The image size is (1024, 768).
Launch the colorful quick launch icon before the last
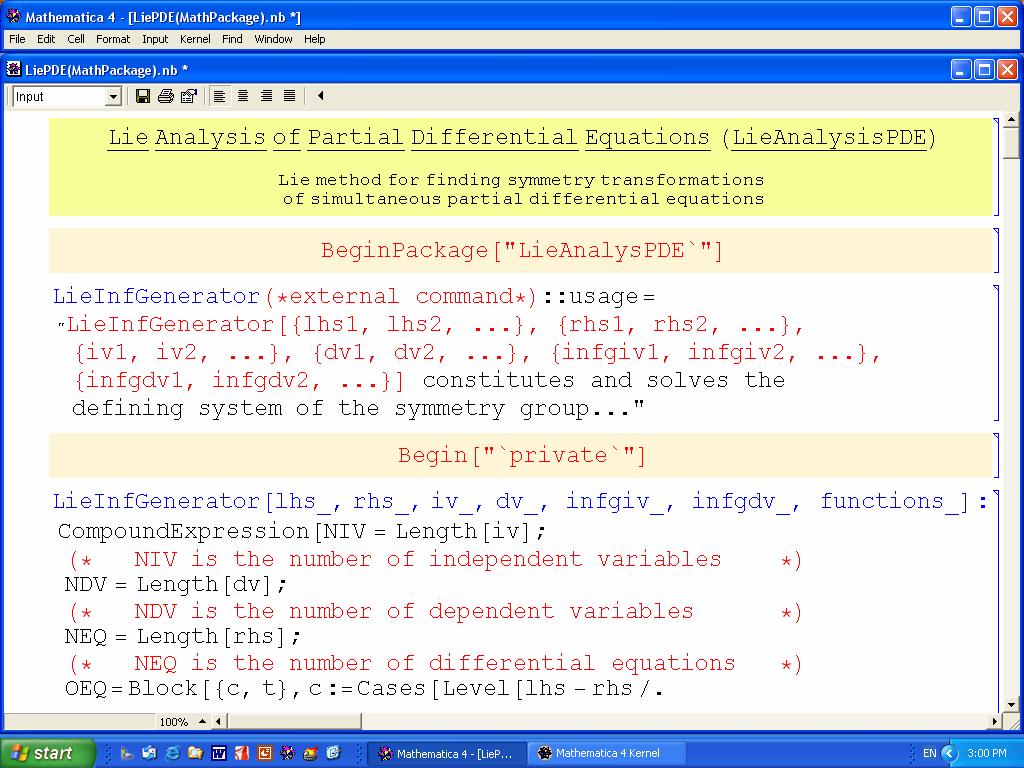point(311,753)
